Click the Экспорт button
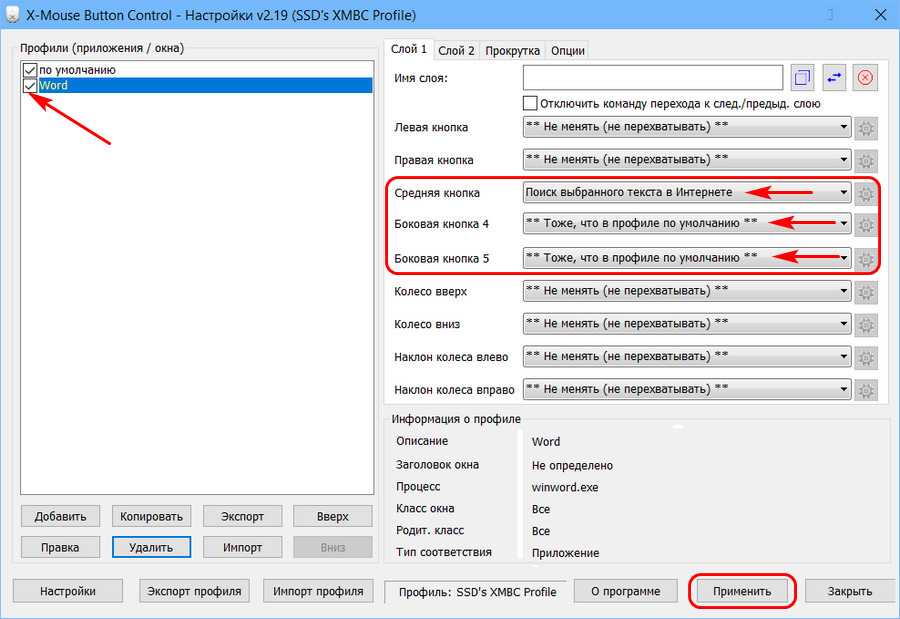The height and width of the screenshot is (619, 900). pos(242,516)
